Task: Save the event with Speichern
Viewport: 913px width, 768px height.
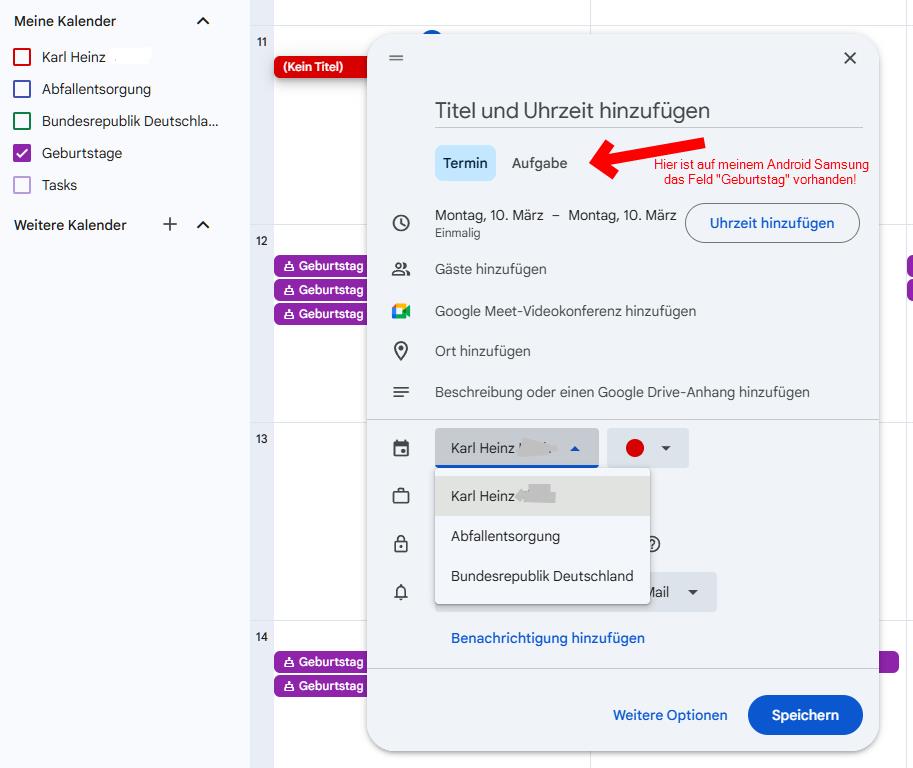Action: pos(805,715)
